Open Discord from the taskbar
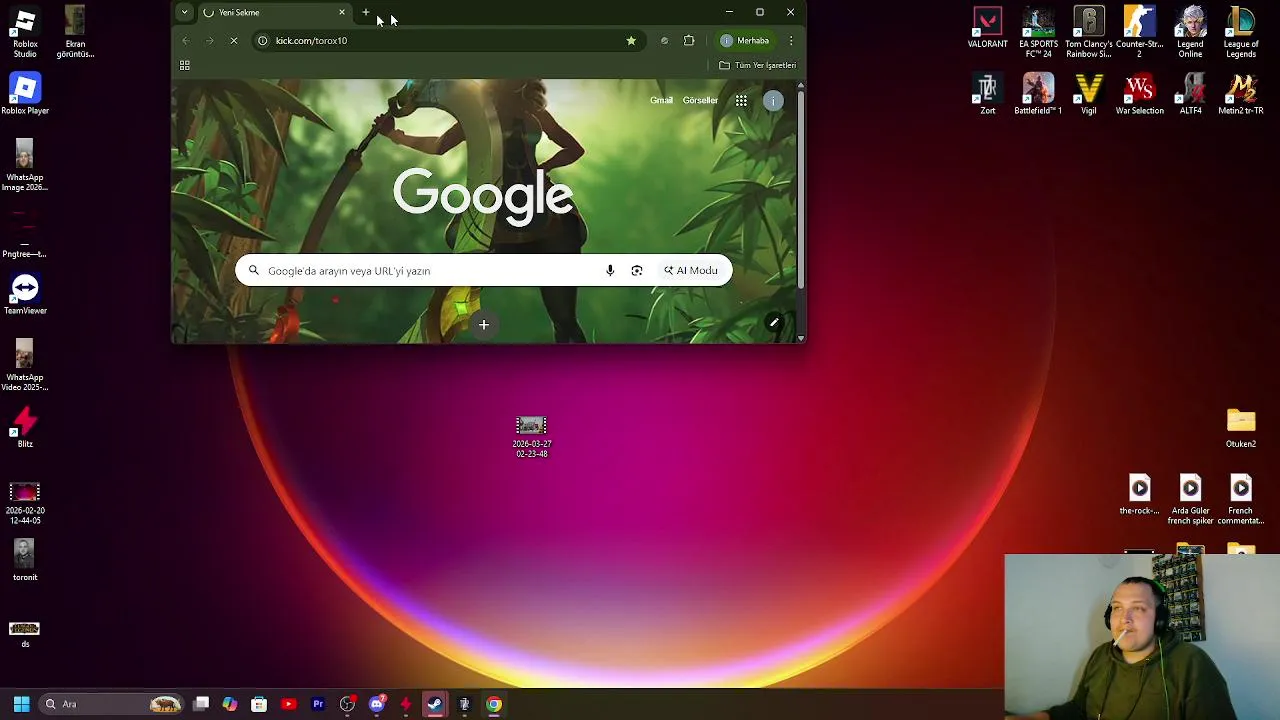This screenshot has width=1280, height=720. pos(377,704)
